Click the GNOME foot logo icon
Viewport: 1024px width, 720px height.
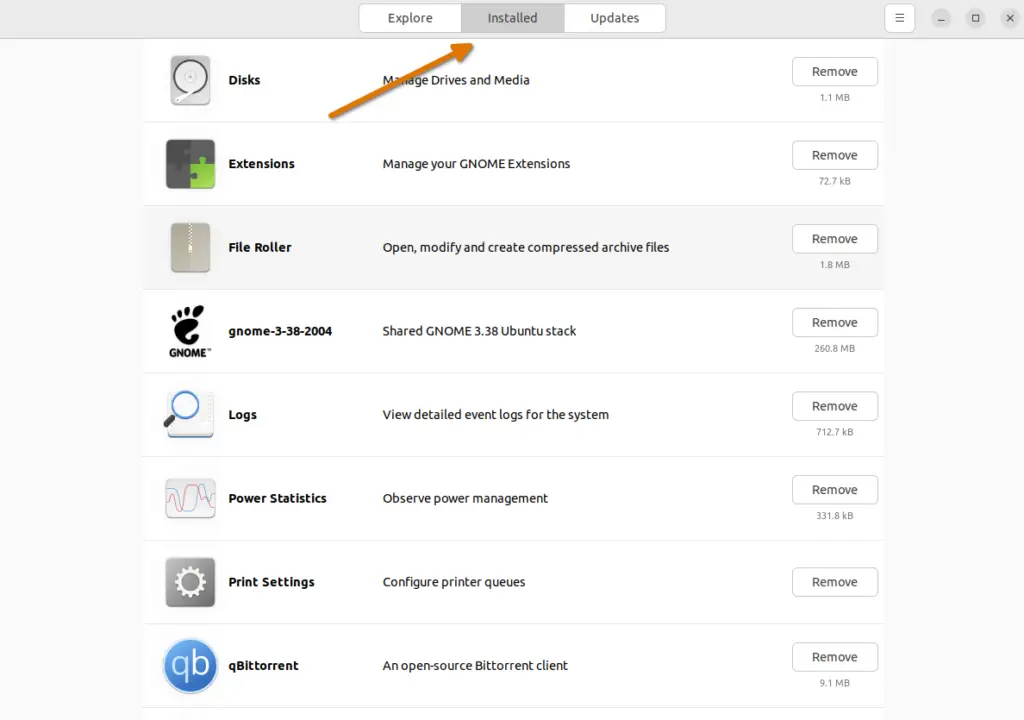click(x=190, y=331)
